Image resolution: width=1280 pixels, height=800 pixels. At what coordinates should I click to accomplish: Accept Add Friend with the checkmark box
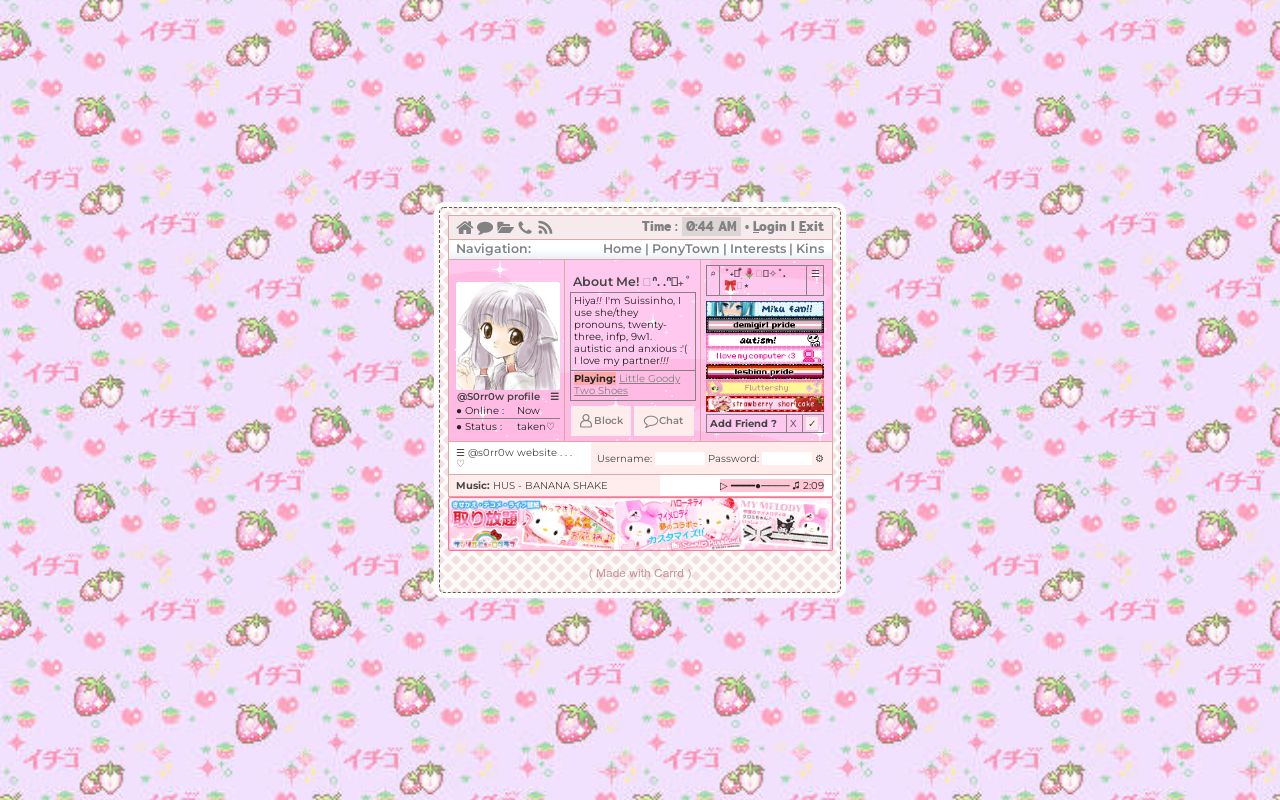pos(812,424)
